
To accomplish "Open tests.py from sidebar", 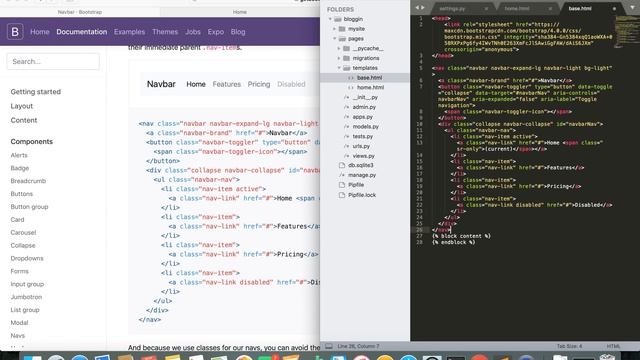I will (362, 136).
